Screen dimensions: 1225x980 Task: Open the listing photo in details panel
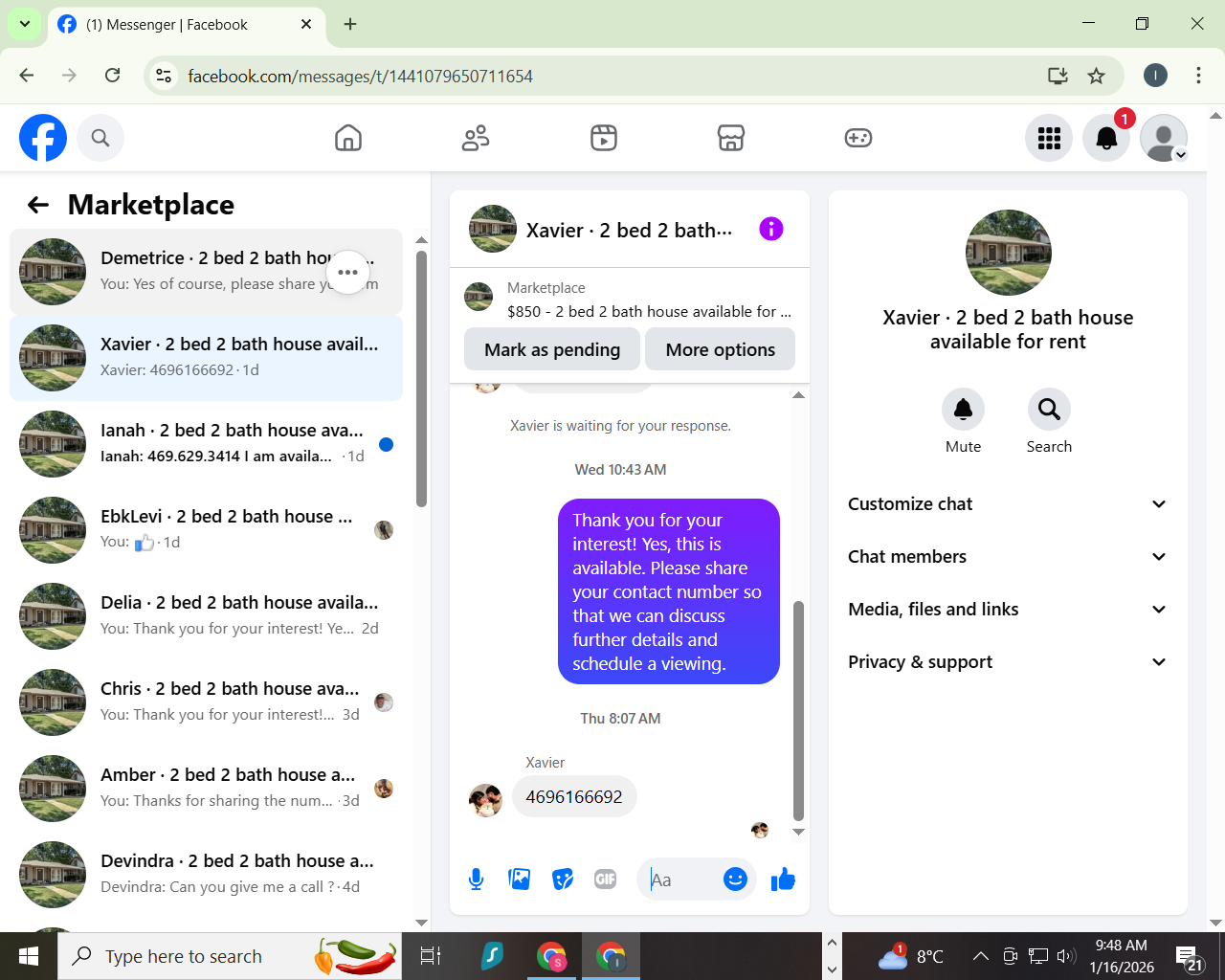(x=1009, y=253)
